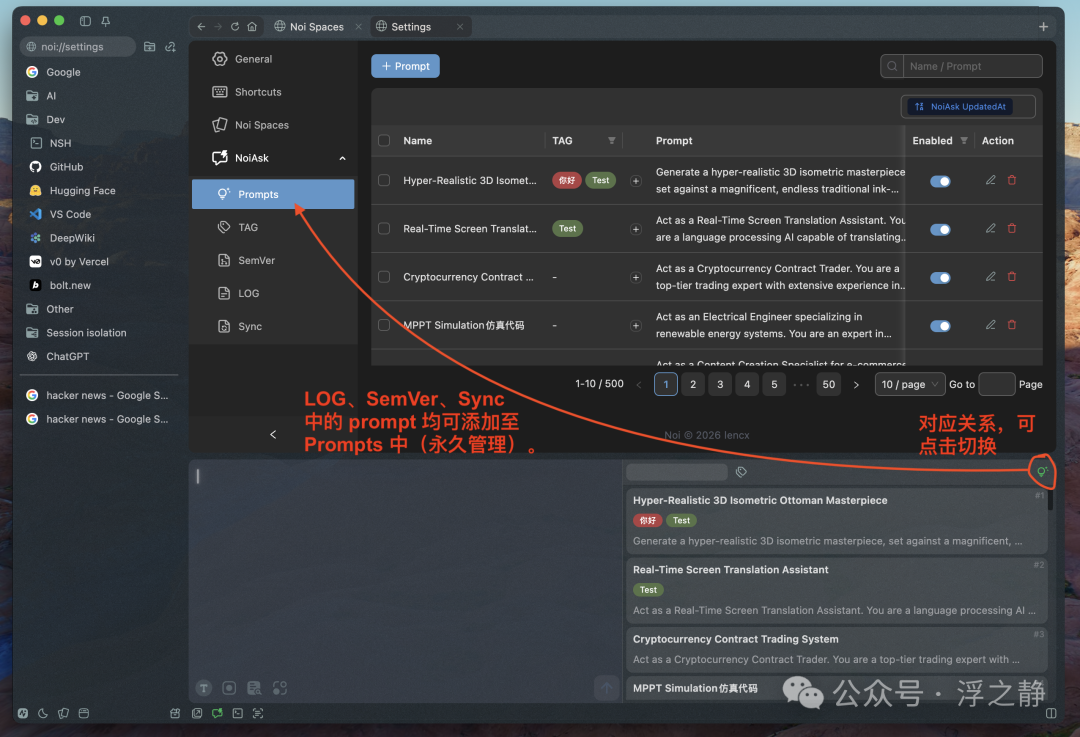Open the home page icon
This screenshot has width=1080, height=737.
click(252, 26)
